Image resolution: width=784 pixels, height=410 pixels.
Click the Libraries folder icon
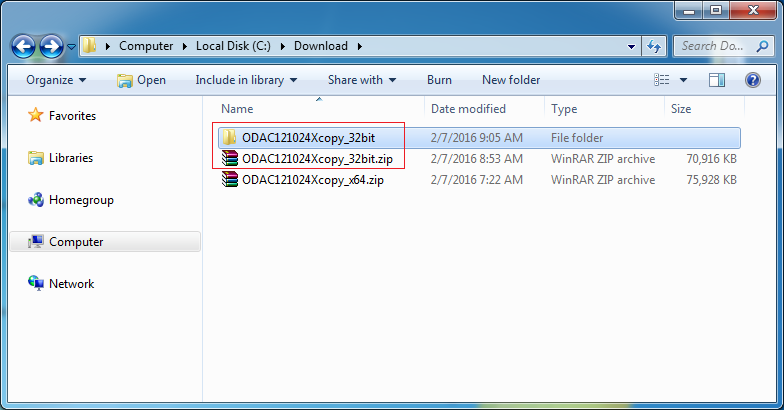[x=36, y=158]
